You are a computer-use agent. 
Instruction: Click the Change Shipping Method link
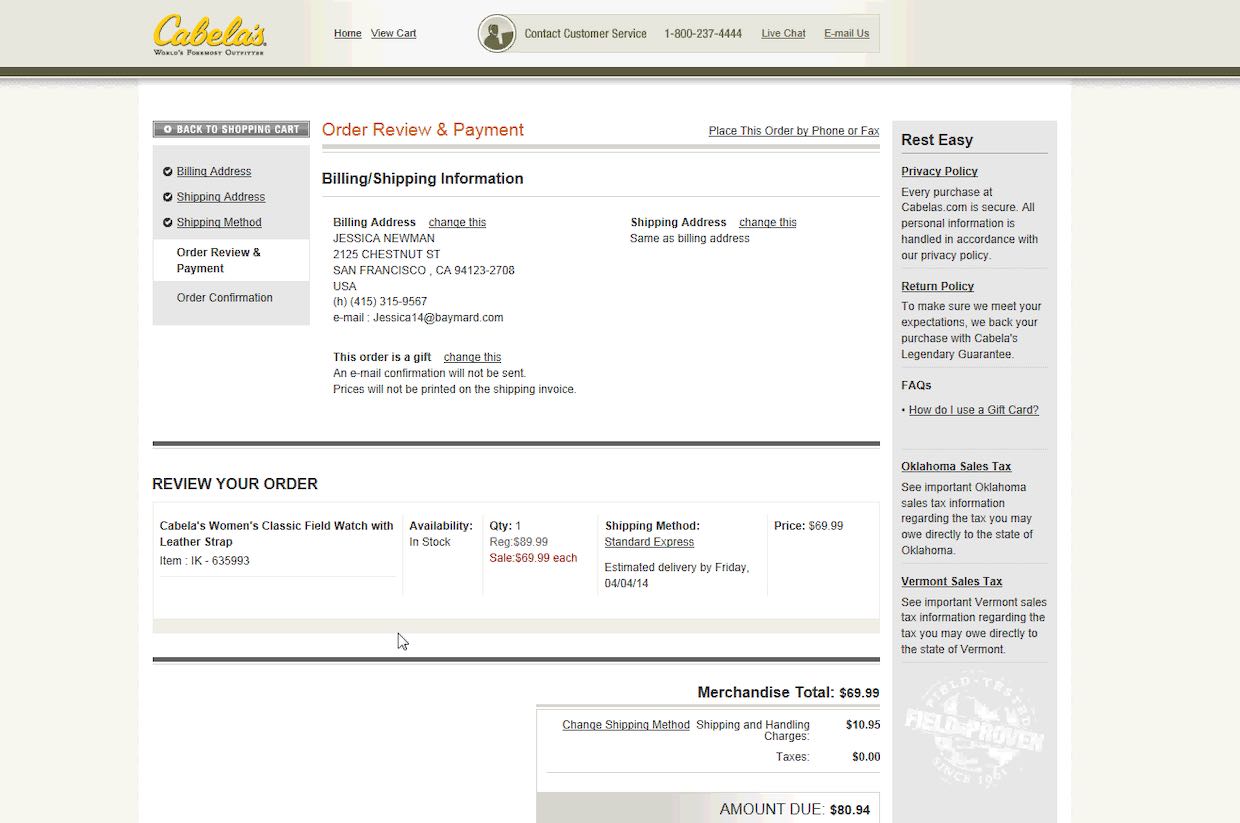point(626,724)
